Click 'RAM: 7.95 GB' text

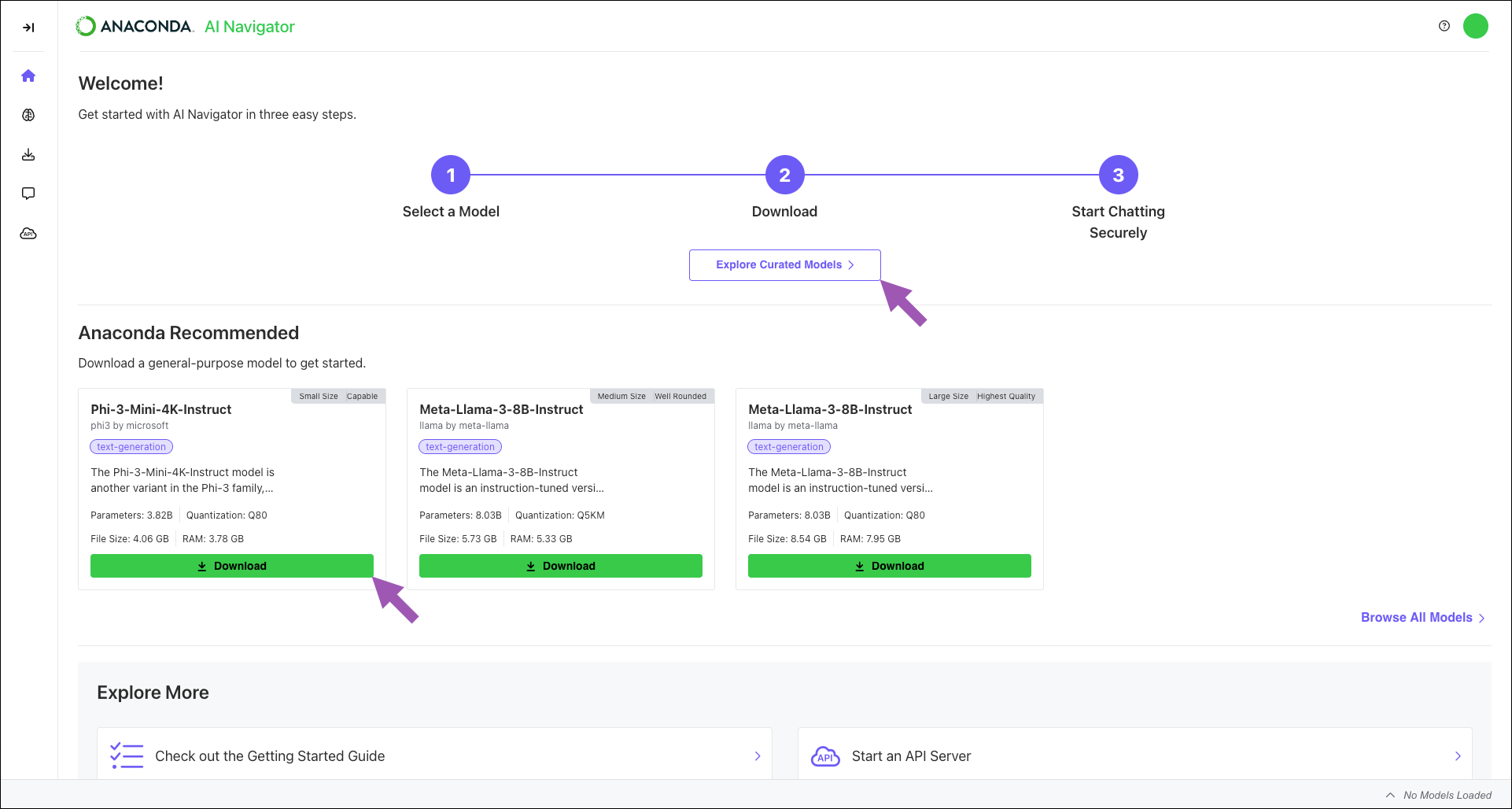870,539
